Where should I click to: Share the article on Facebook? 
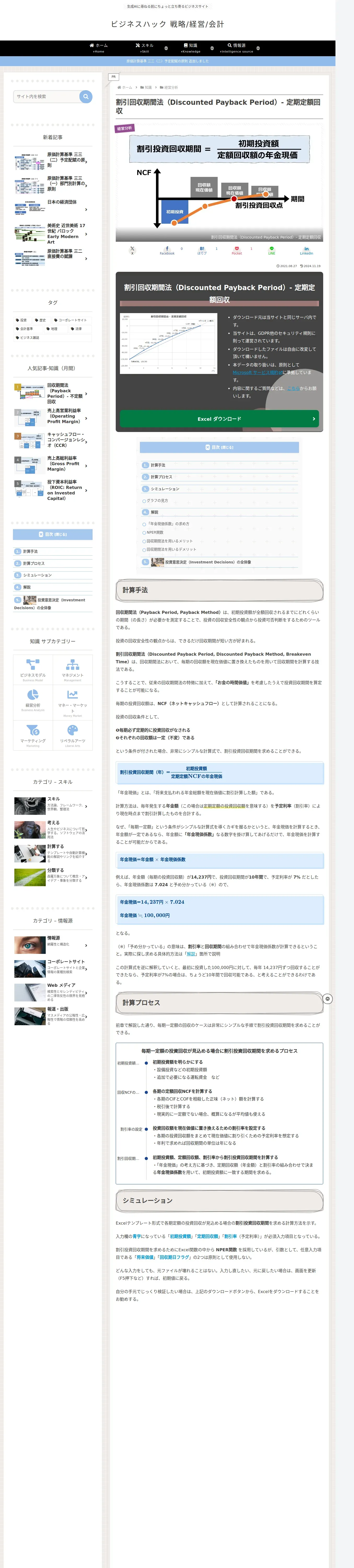point(167,250)
